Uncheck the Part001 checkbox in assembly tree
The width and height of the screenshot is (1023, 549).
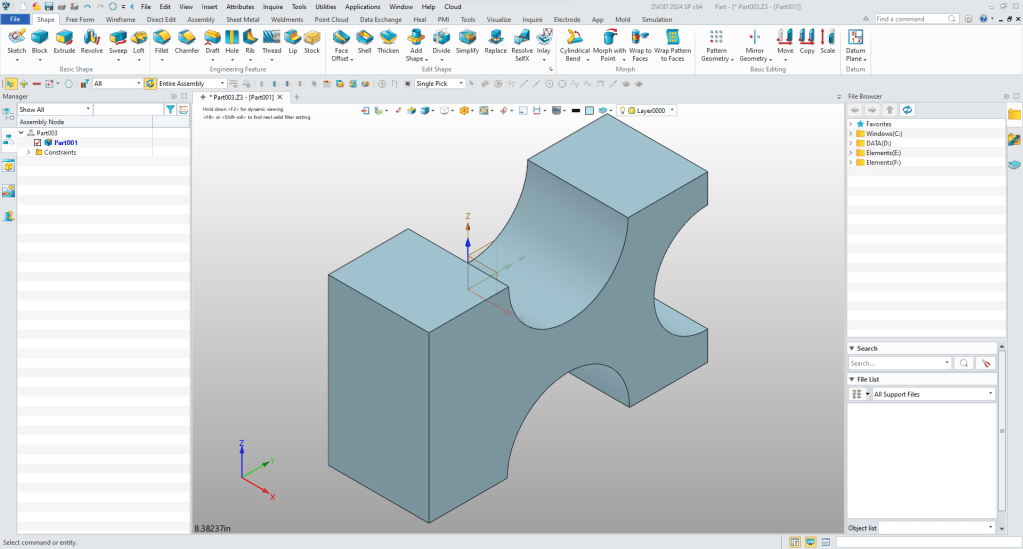click(x=38, y=142)
